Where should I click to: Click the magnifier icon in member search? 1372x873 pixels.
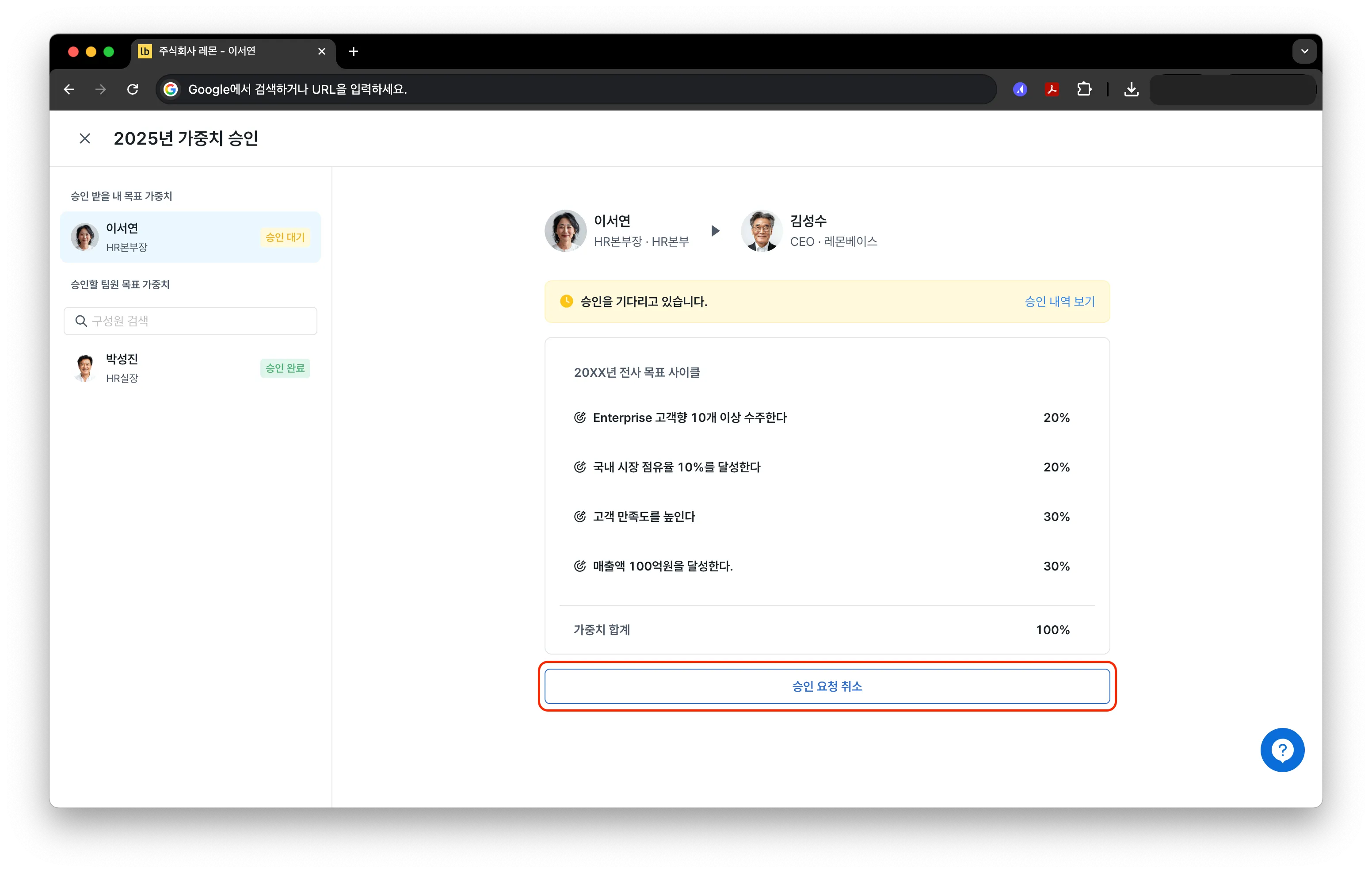coord(81,321)
